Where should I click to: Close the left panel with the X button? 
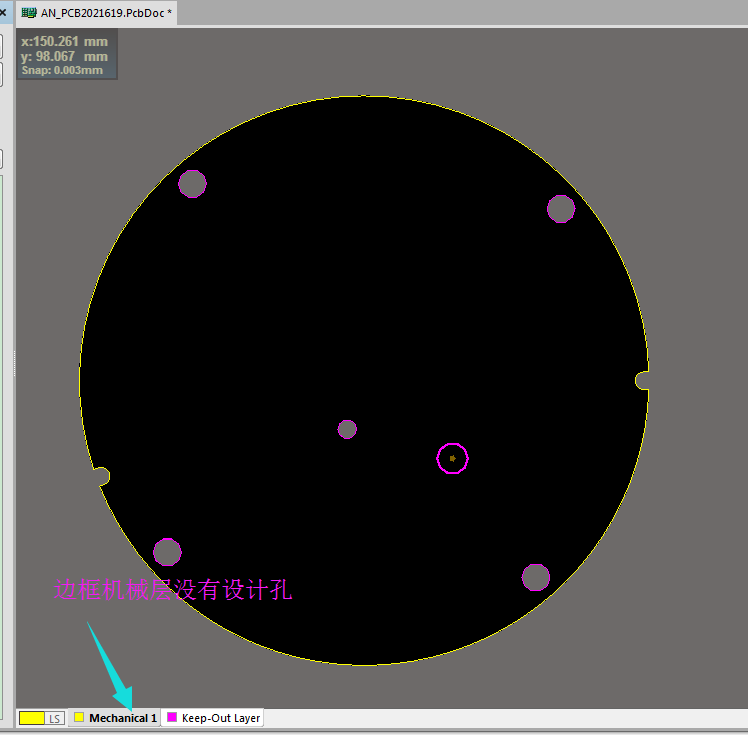tap(3, 13)
